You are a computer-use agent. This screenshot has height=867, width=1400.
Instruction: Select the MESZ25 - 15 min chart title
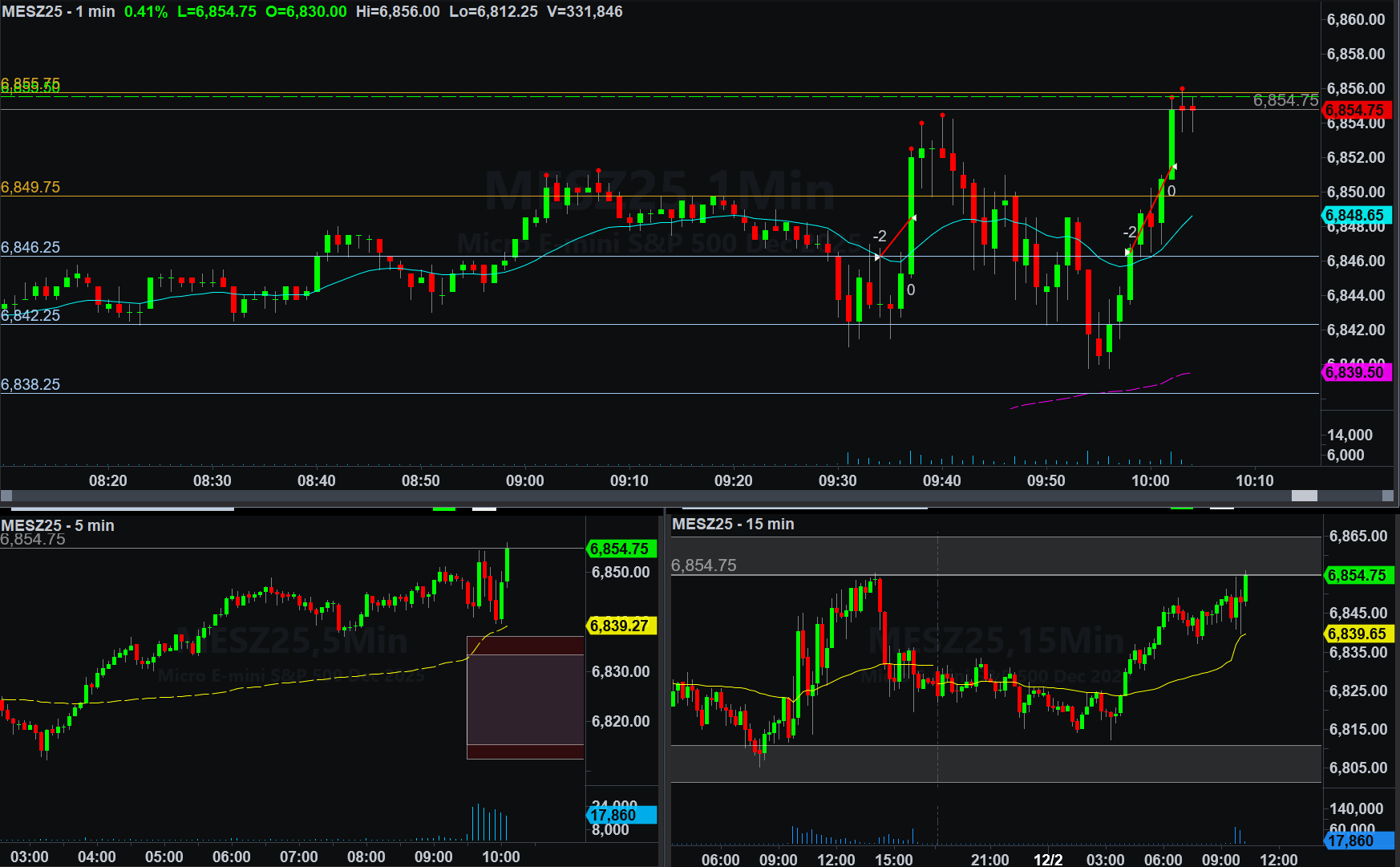(x=733, y=524)
